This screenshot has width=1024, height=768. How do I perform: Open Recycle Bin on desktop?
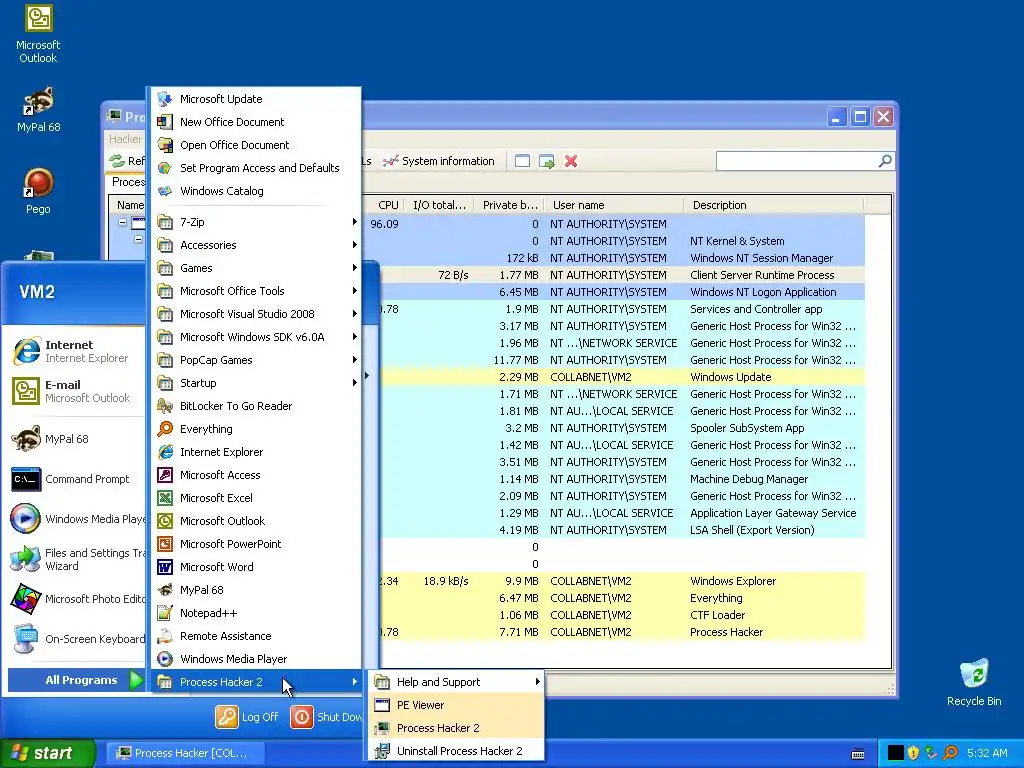tap(974, 682)
